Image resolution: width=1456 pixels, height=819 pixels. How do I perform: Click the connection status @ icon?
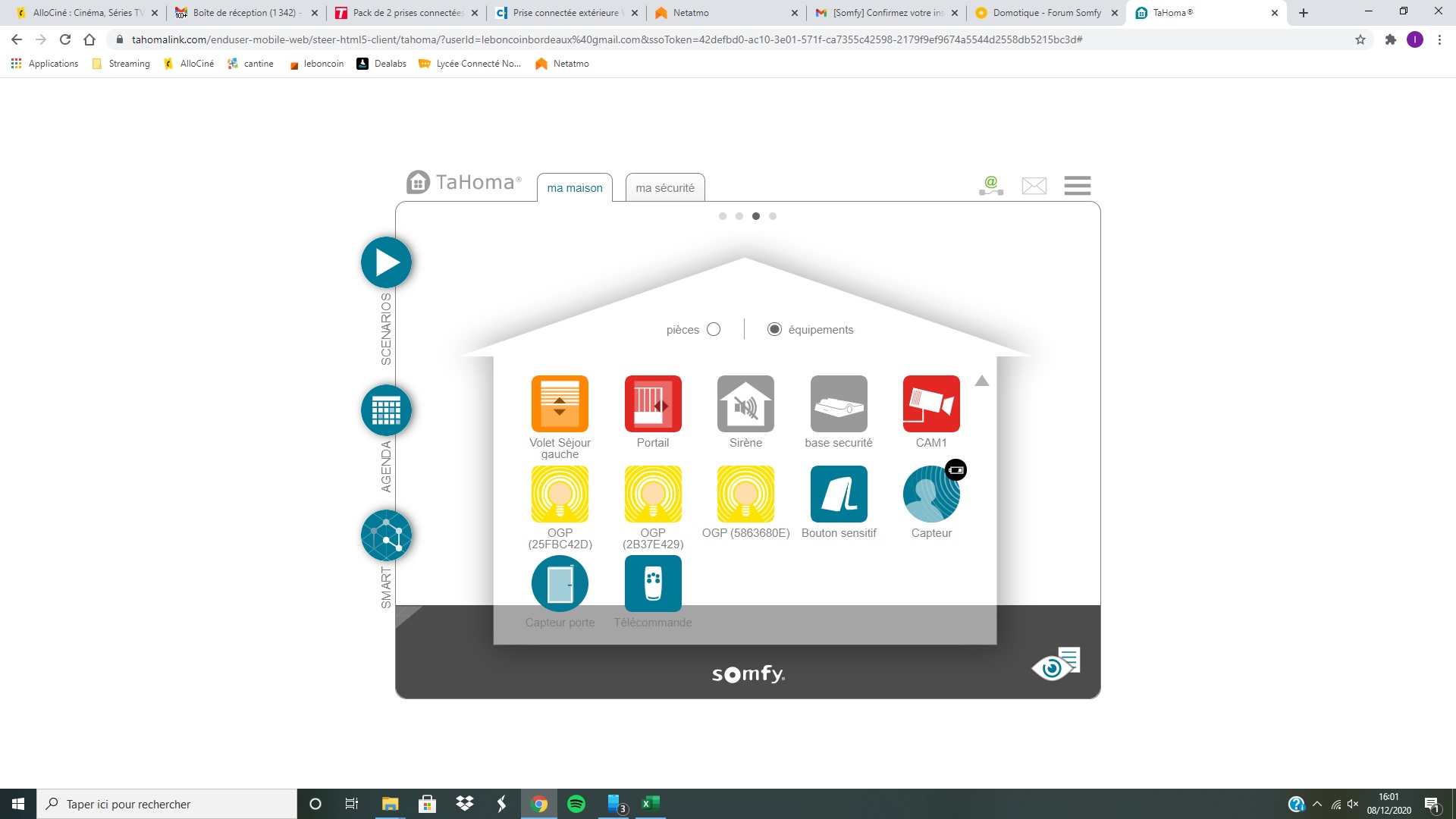(991, 186)
